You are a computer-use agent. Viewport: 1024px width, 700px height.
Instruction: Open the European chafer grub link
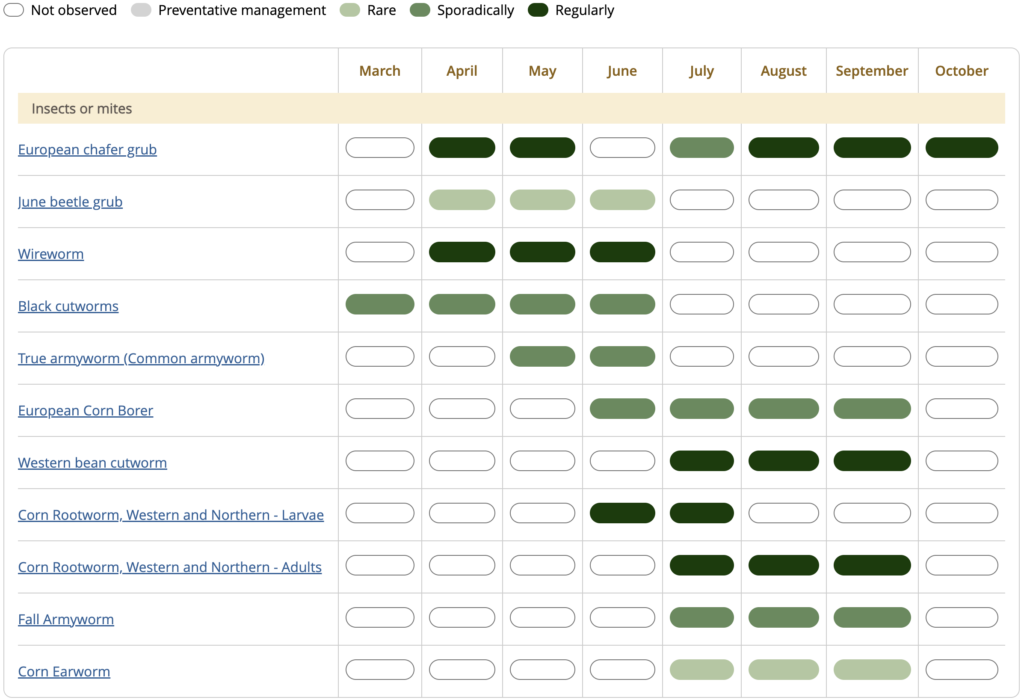[87, 150]
